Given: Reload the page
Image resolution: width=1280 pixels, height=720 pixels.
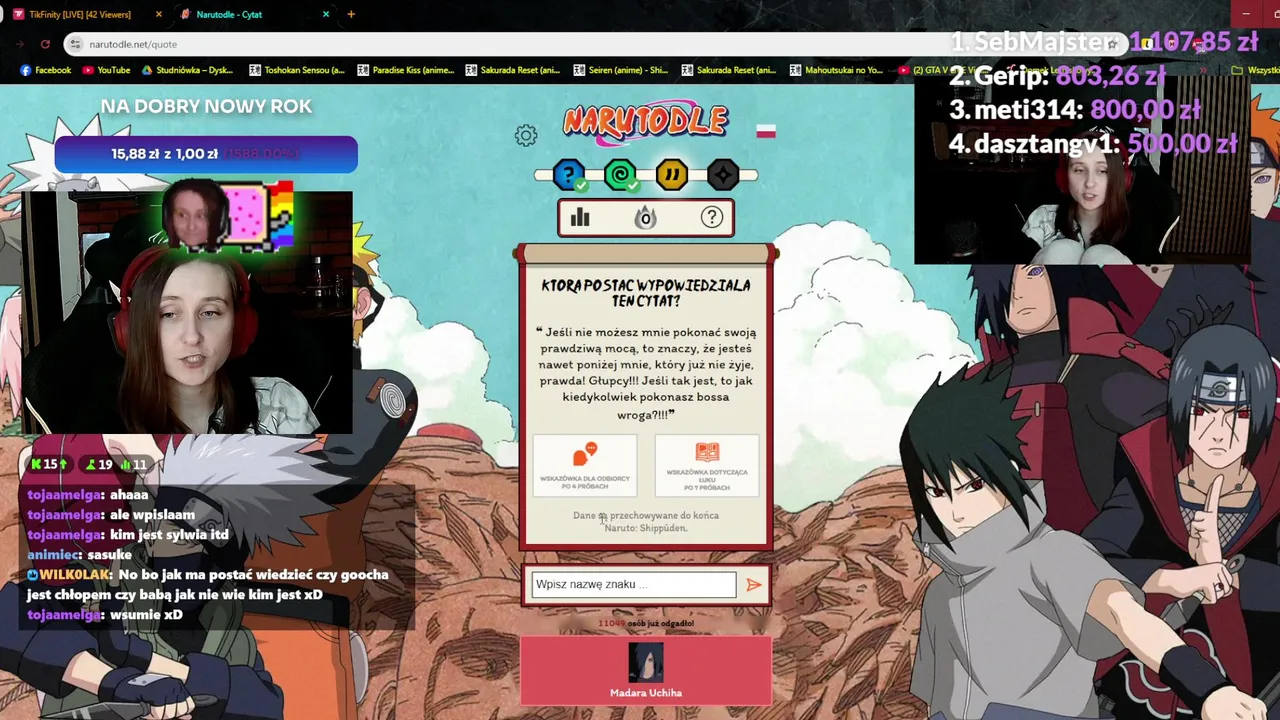Looking at the screenshot, I should [45, 44].
